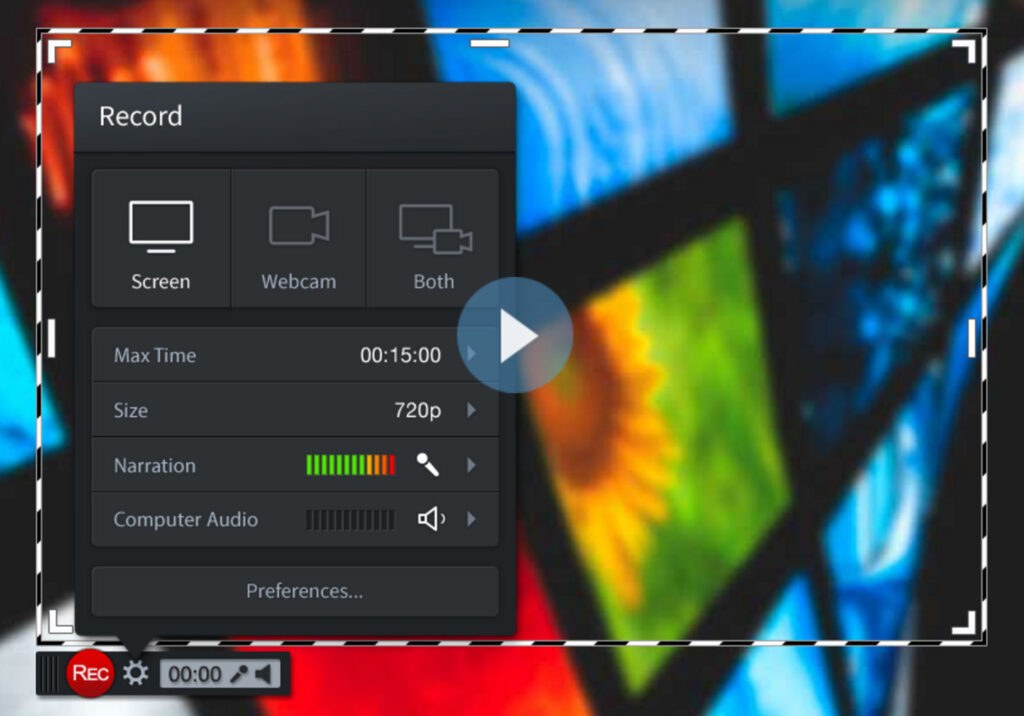Viewport: 1024px width, 716px height.
Task: Click the Narration row label
Action: pos(155,465)
